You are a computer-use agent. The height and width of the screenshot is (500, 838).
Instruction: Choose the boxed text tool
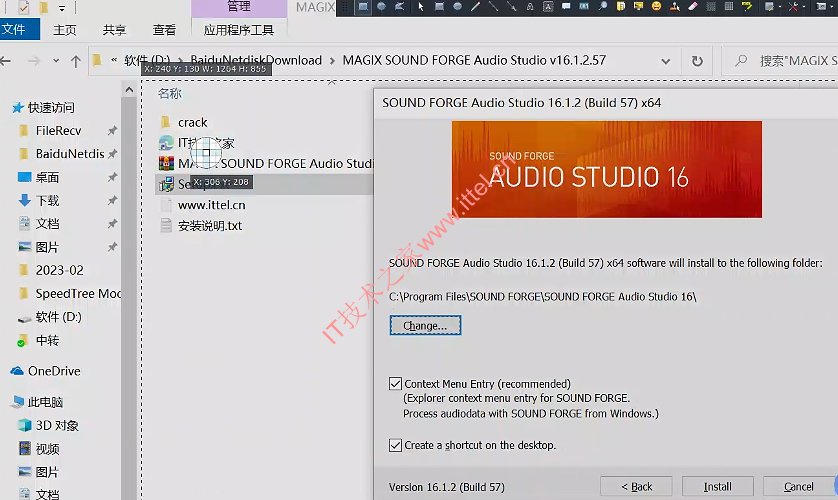(x=548, y=6)
